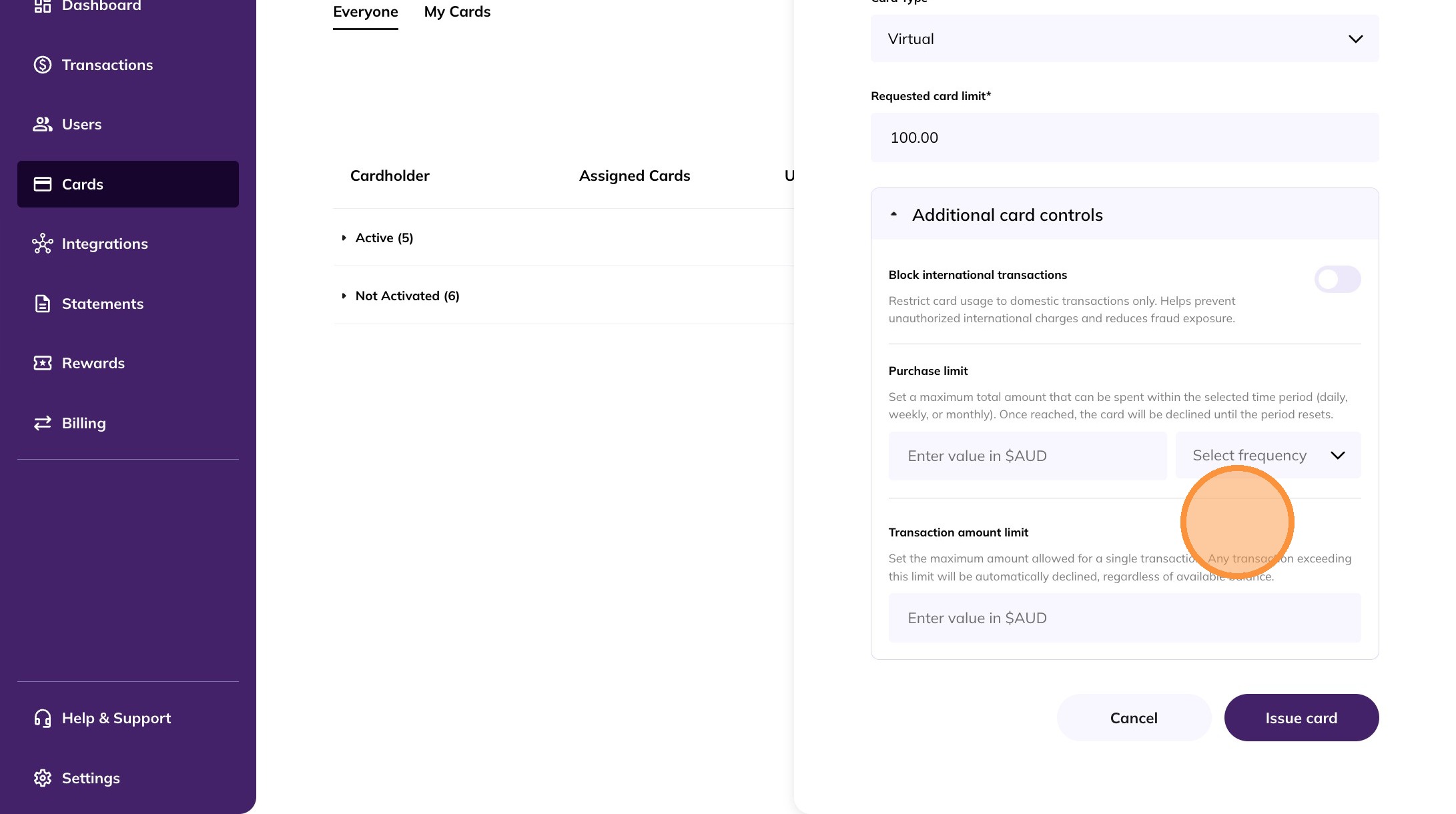This screenshot has width=1456, height=814.
Task: Click the Billing arrows icon
Action: click(43, 423)
